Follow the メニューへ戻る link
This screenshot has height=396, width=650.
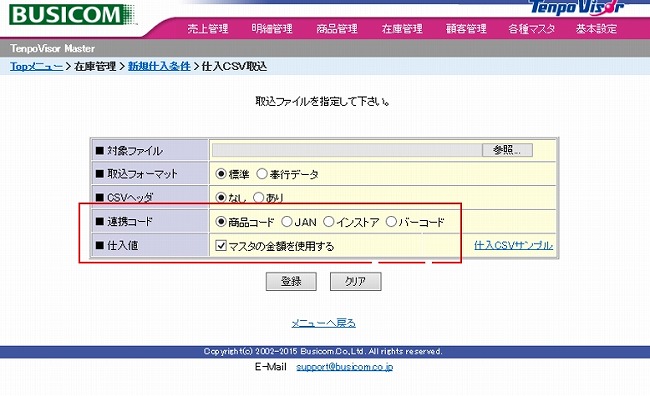click(323, 323)
